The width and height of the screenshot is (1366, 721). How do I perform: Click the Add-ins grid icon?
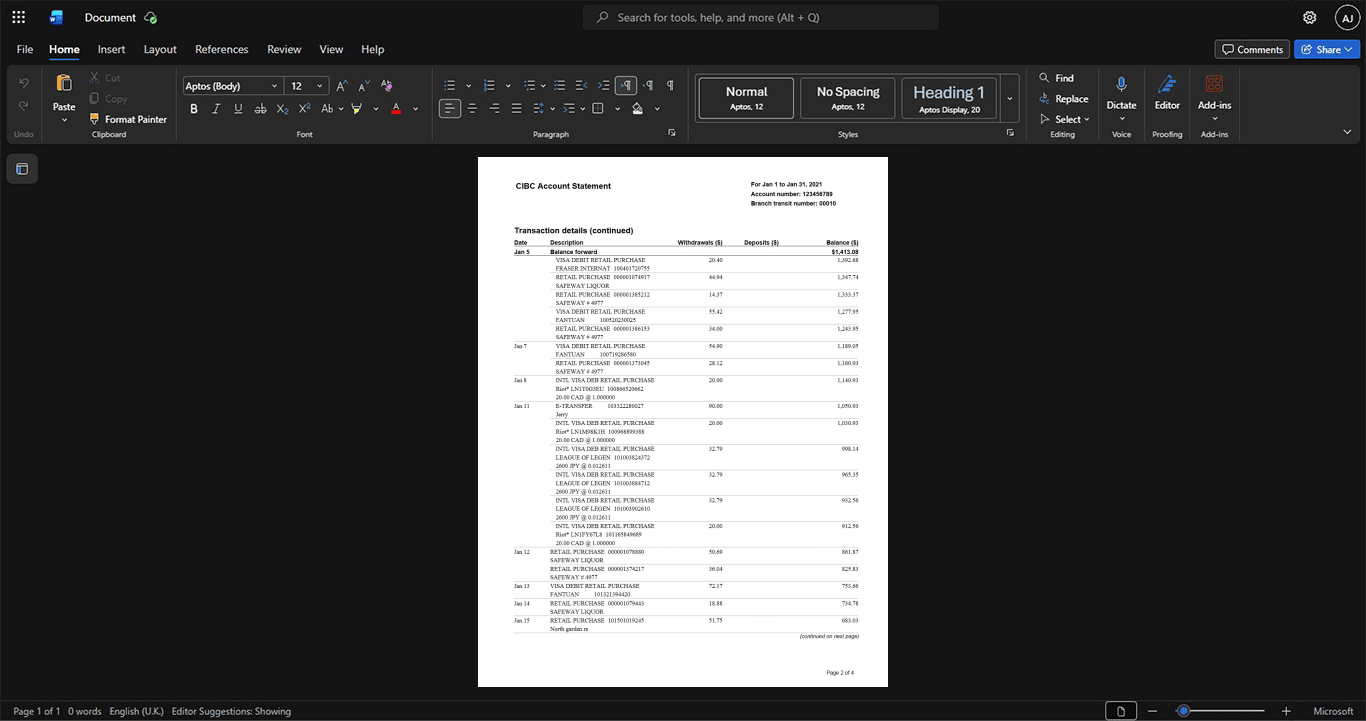[x=1214, y=84]
